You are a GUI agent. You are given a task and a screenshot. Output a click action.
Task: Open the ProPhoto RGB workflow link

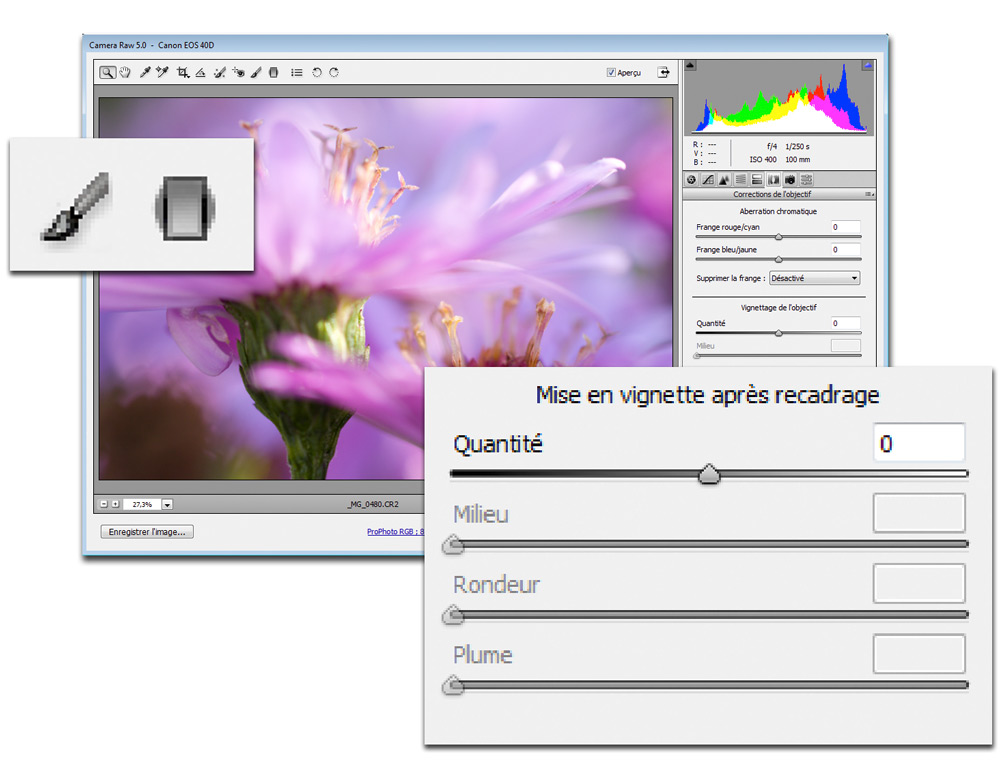click(x=395, y=531)
